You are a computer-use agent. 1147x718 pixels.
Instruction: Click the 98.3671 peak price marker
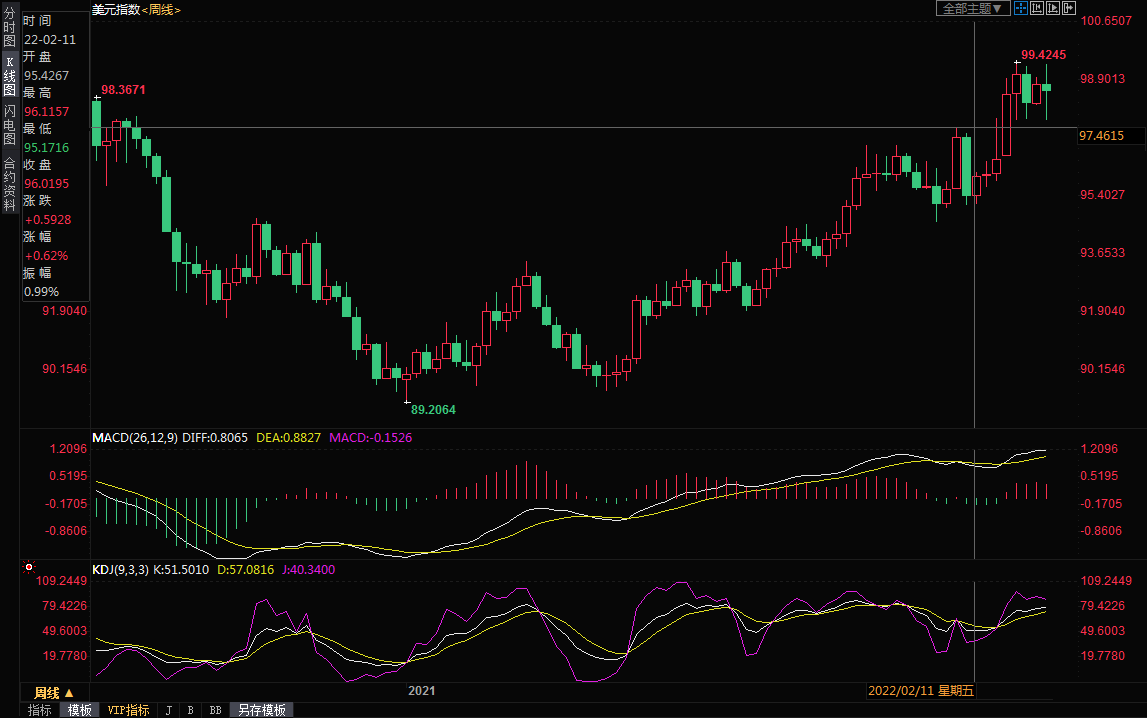[x=123, y=90]
